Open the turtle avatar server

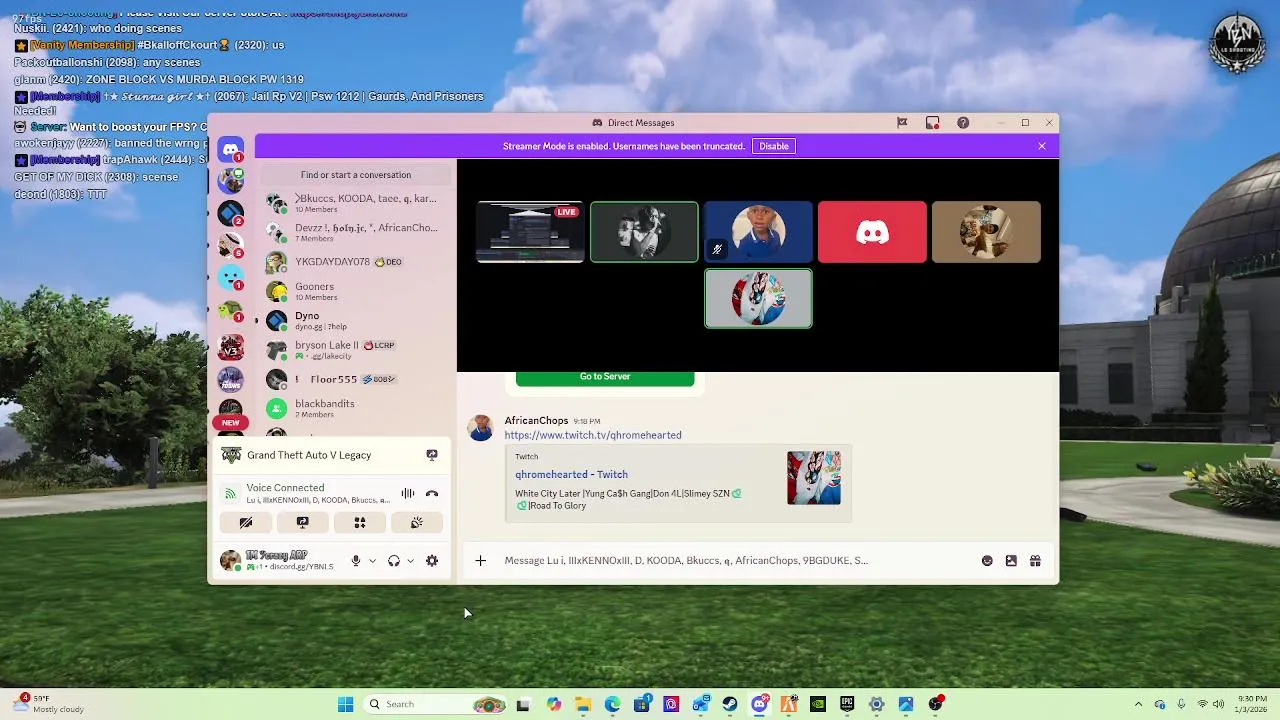[x=231, y=312]
